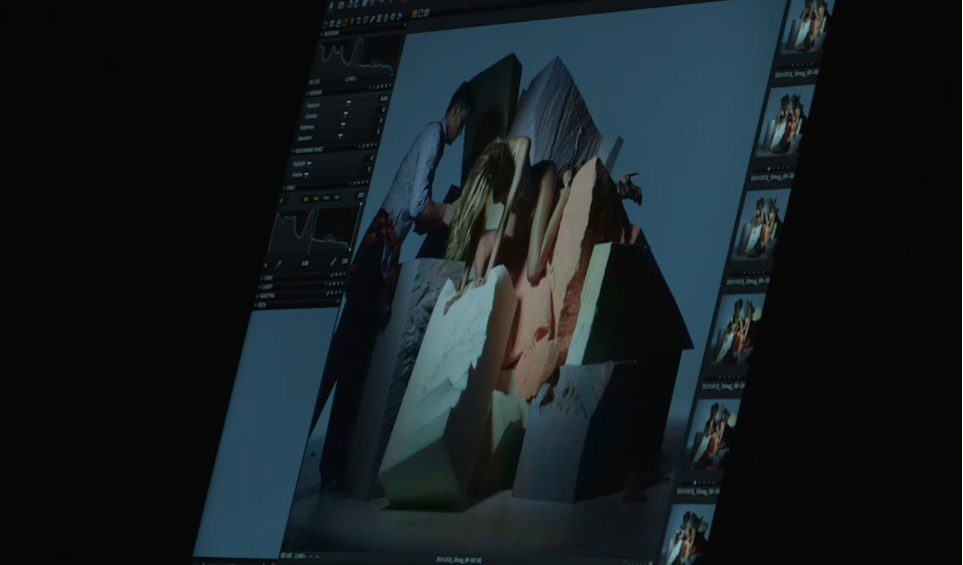Open the Output gear tool tab
This screenshot has width=963, height=565.
(x=393, y=16)
